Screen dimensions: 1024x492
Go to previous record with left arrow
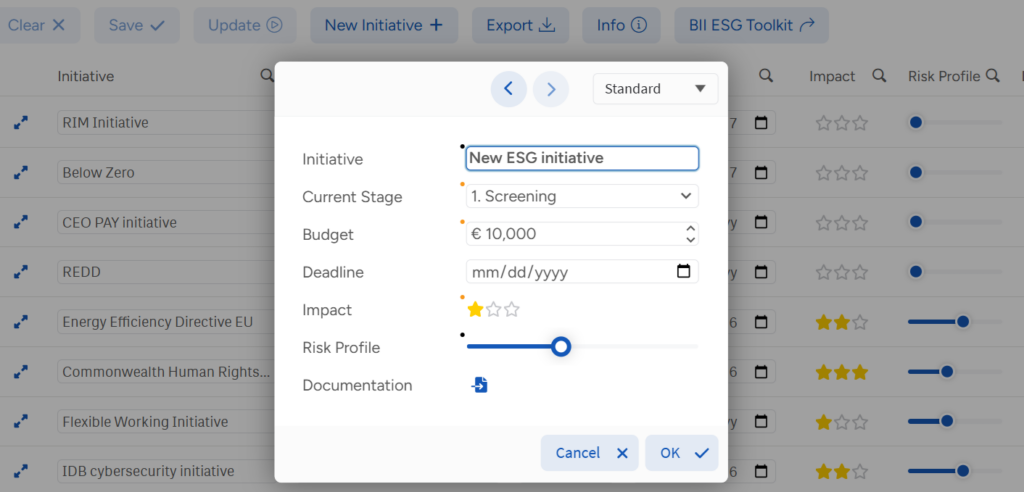coord(508,89)
